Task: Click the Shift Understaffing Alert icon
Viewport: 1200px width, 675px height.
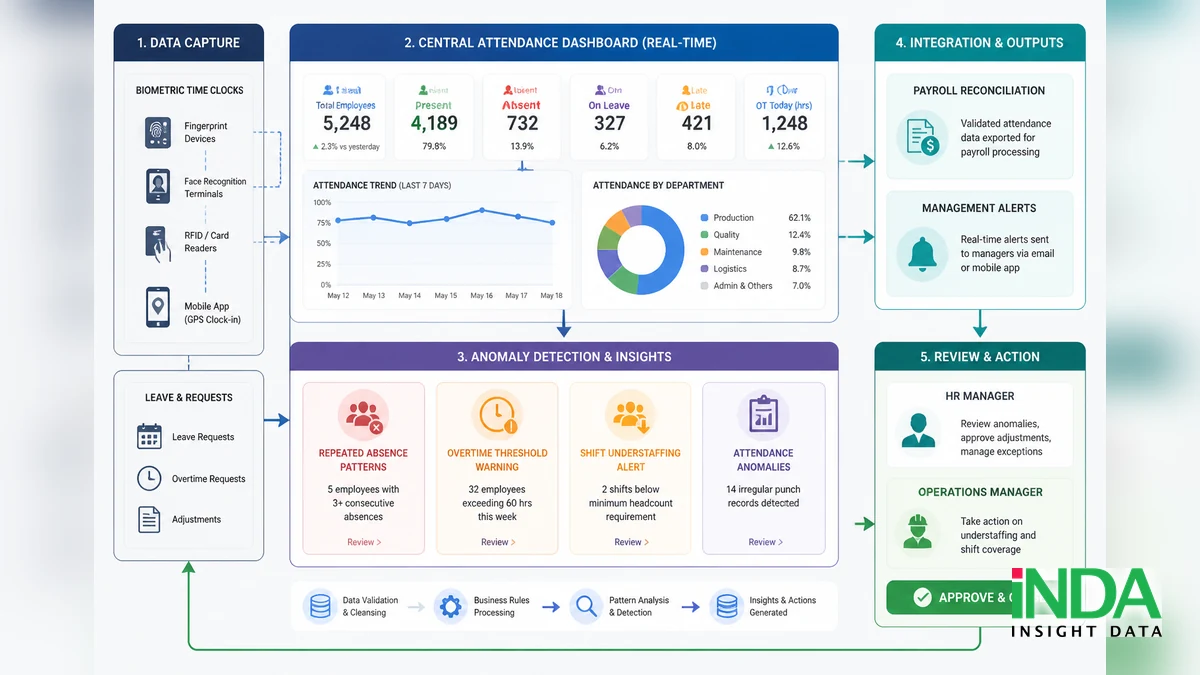Action: pyautogui.click(x=630, y=416)
